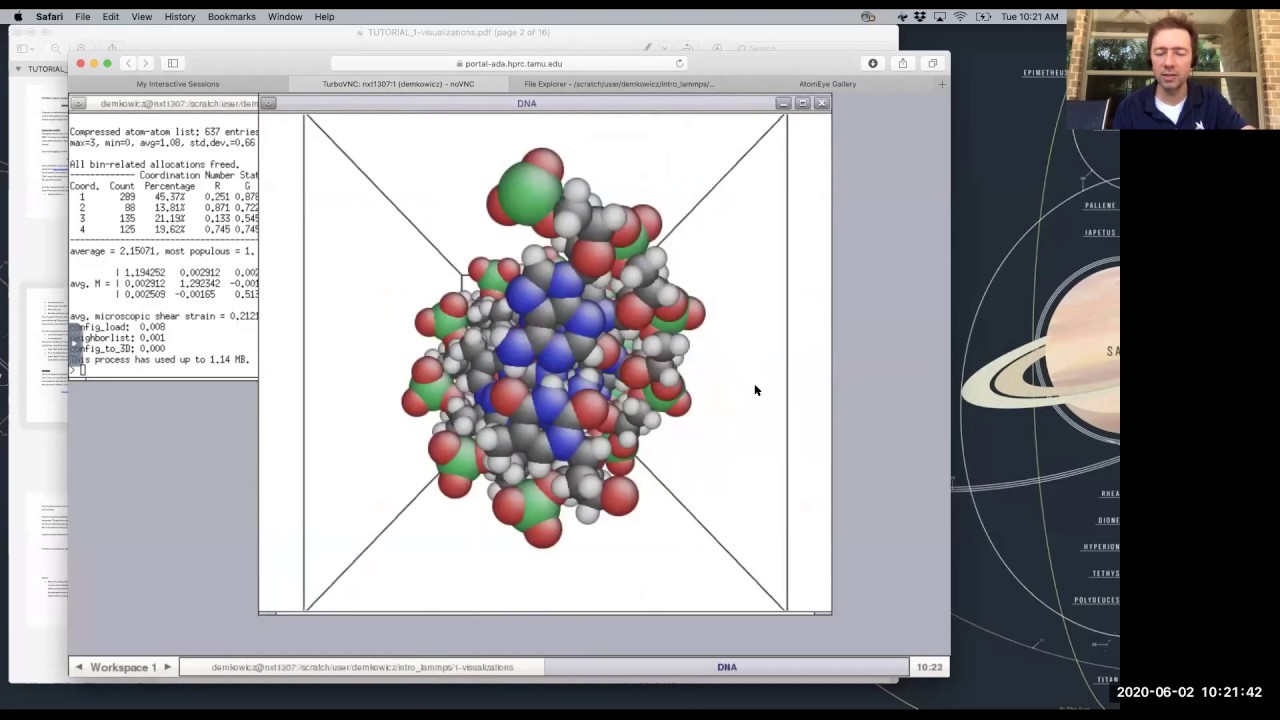1280x720 pixels.
Task: Click the terminal prompt line
Action: point(77,371)
